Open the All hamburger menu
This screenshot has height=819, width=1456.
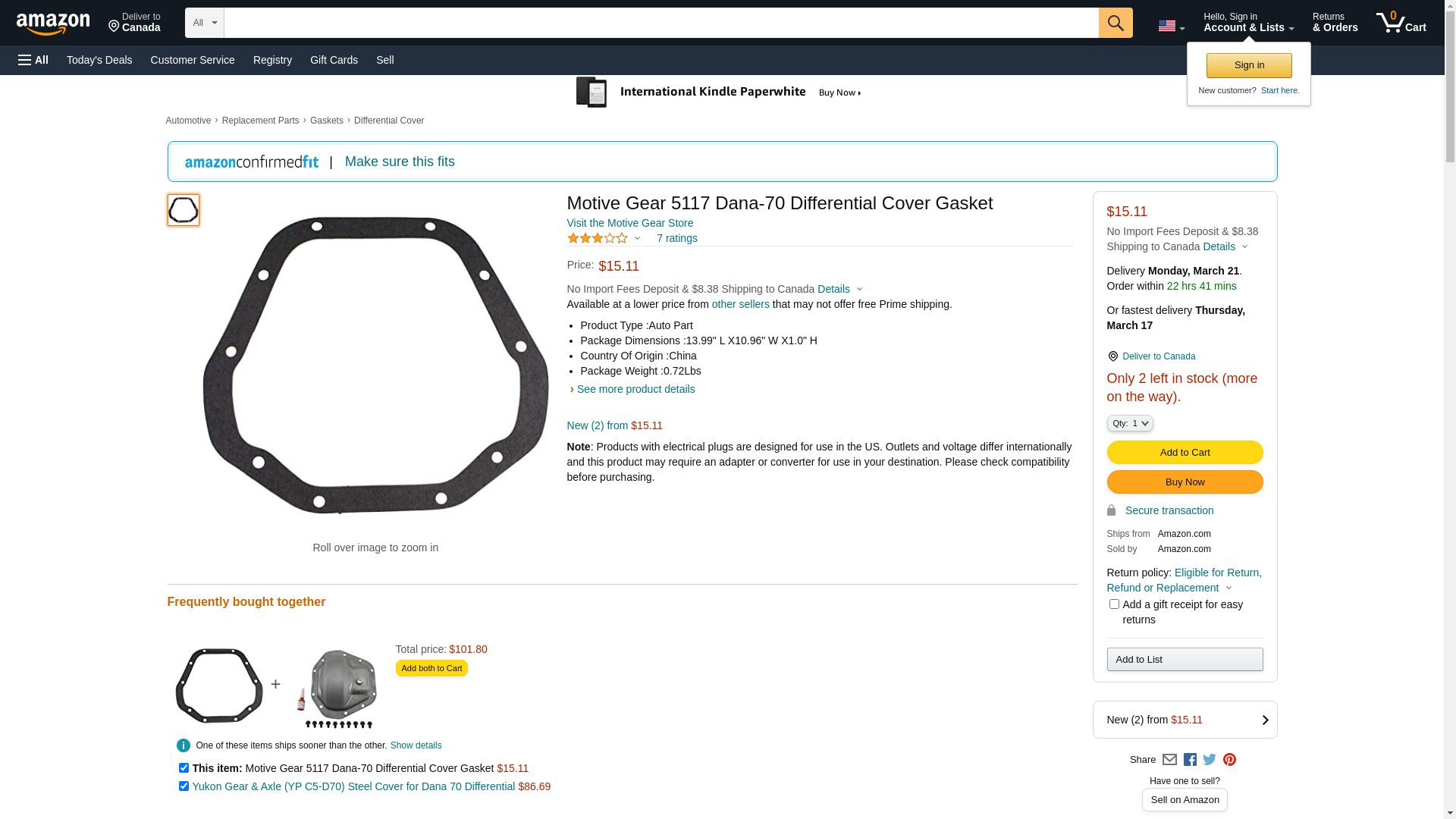33,60
